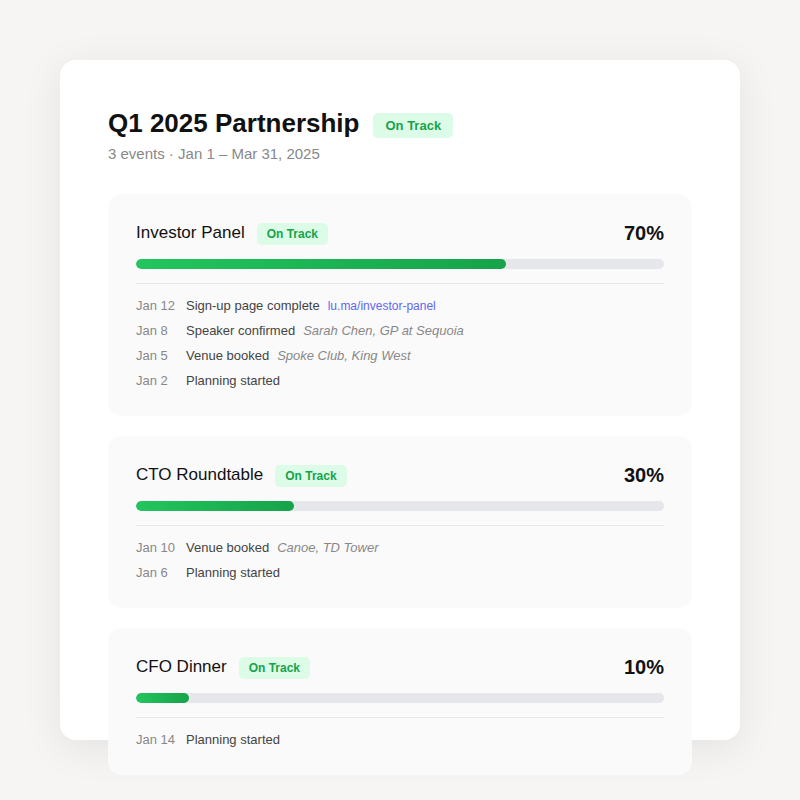This screenshot has width=800, height=800.
Task: Click the Investor Panel On Track badge
Action: [292, 234]
